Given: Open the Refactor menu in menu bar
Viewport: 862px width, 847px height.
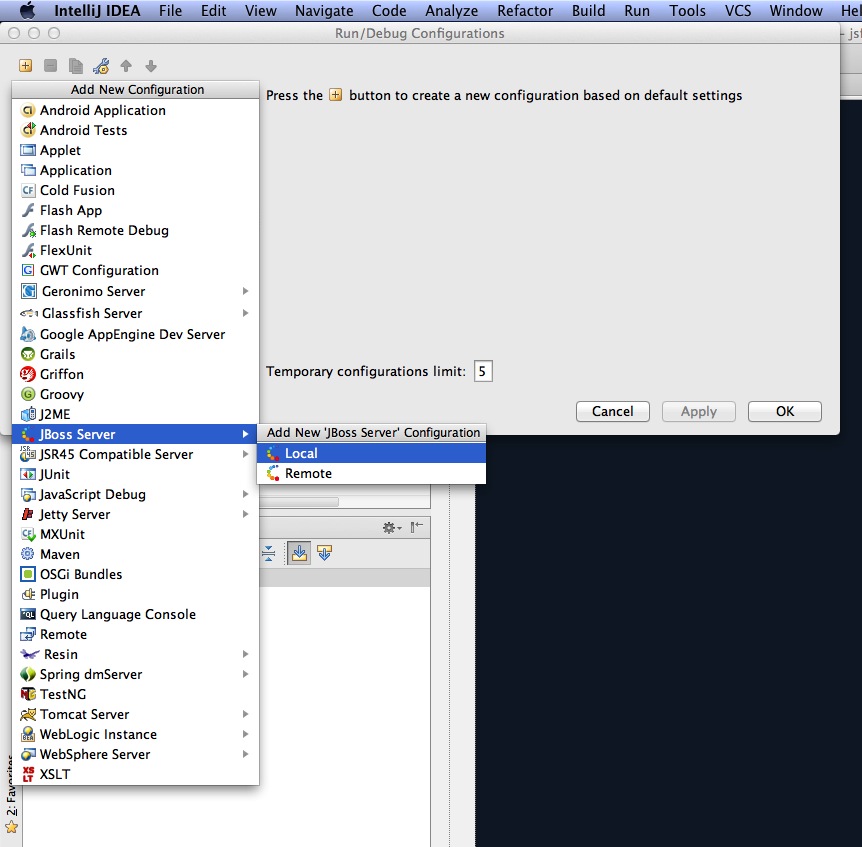Looking at the screenshot, I should pyautogui.click(x=525, y=11).
